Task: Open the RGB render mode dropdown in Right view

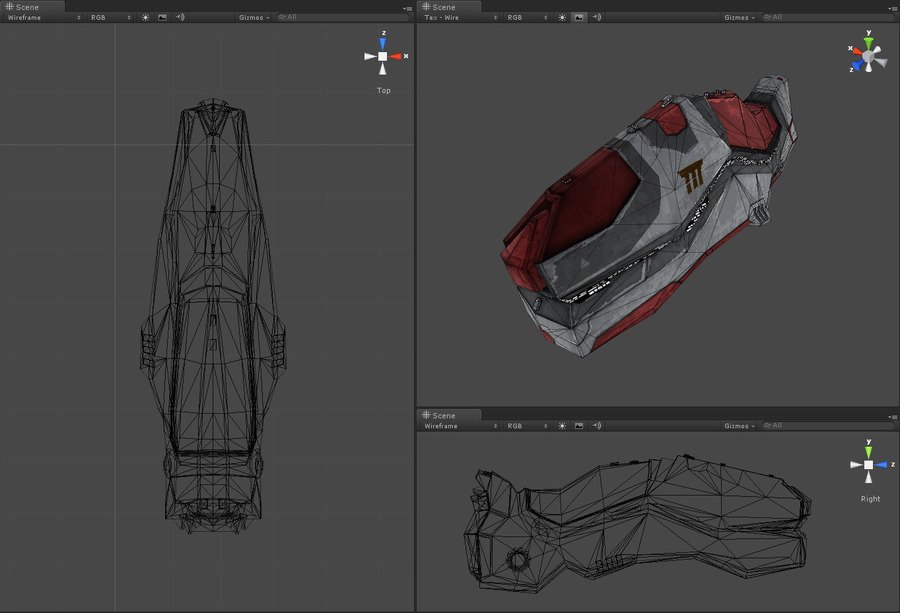Action: 526,426
